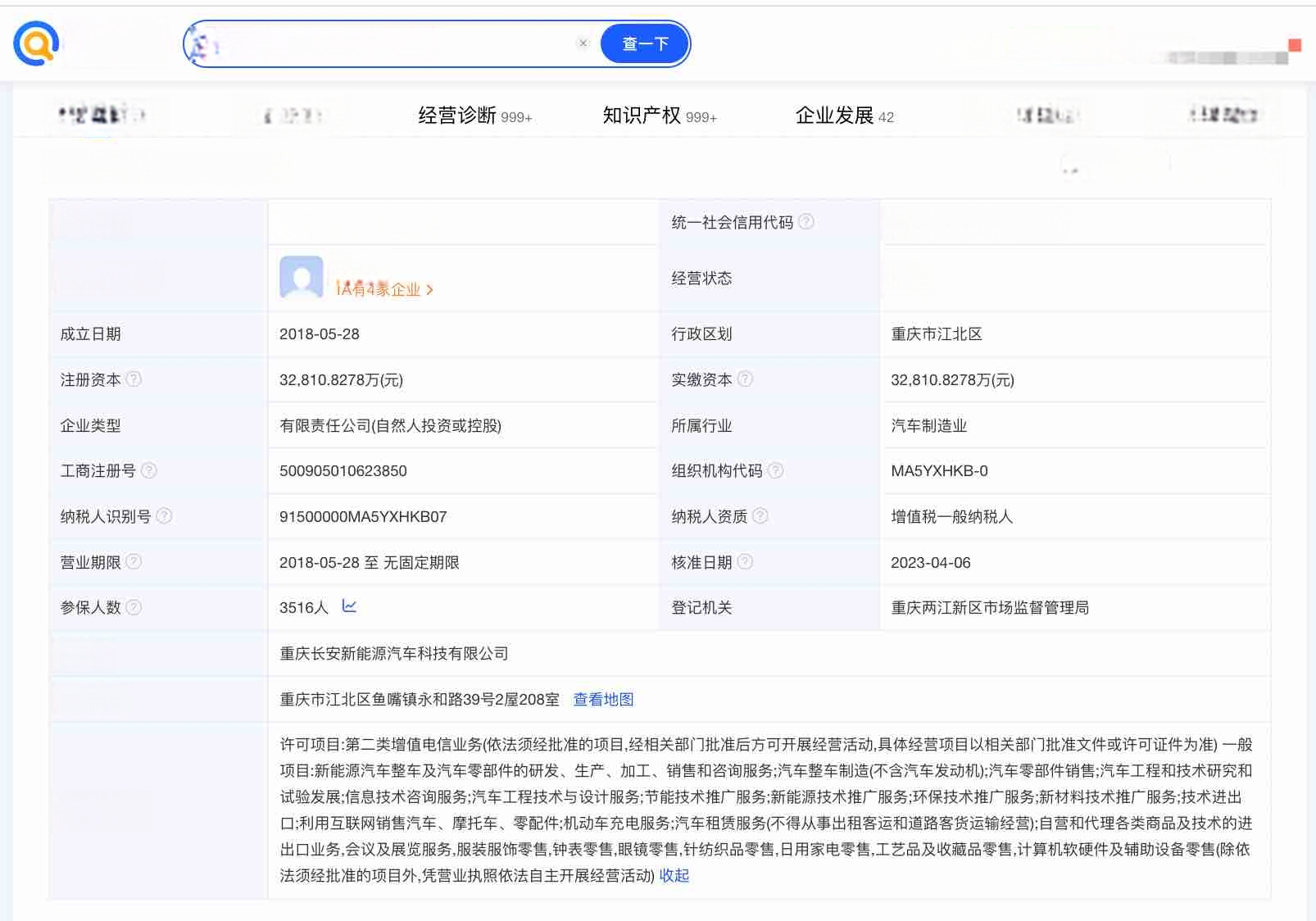Switch to the 企业发展 tab
The image size is (1316, 921).
click(845, 116)
